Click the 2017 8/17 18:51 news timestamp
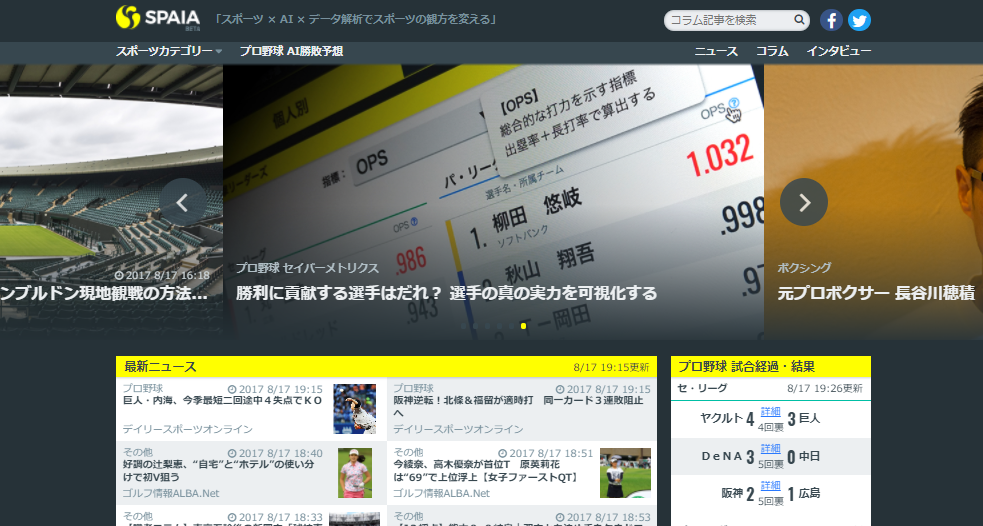The image size is (983, 526). point(545,453)
